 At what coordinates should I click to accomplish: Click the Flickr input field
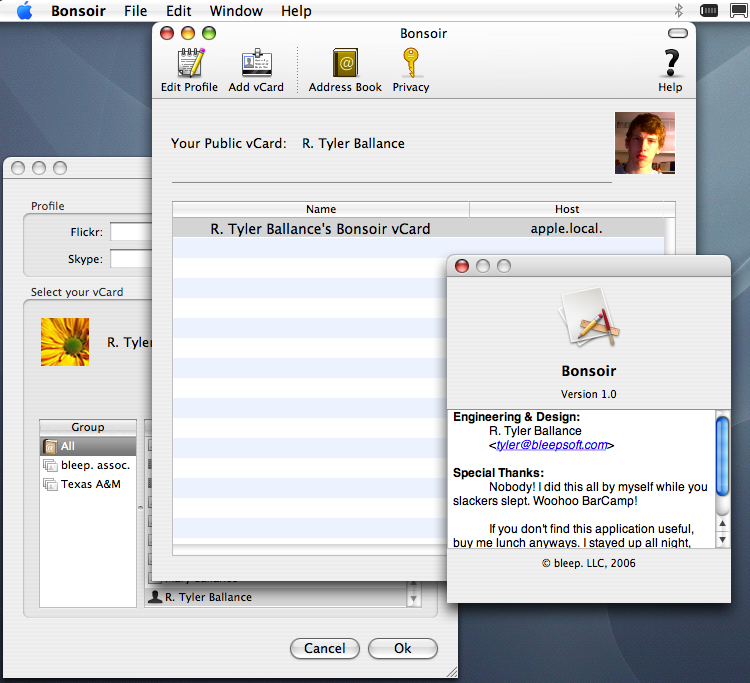pos(131,232)
